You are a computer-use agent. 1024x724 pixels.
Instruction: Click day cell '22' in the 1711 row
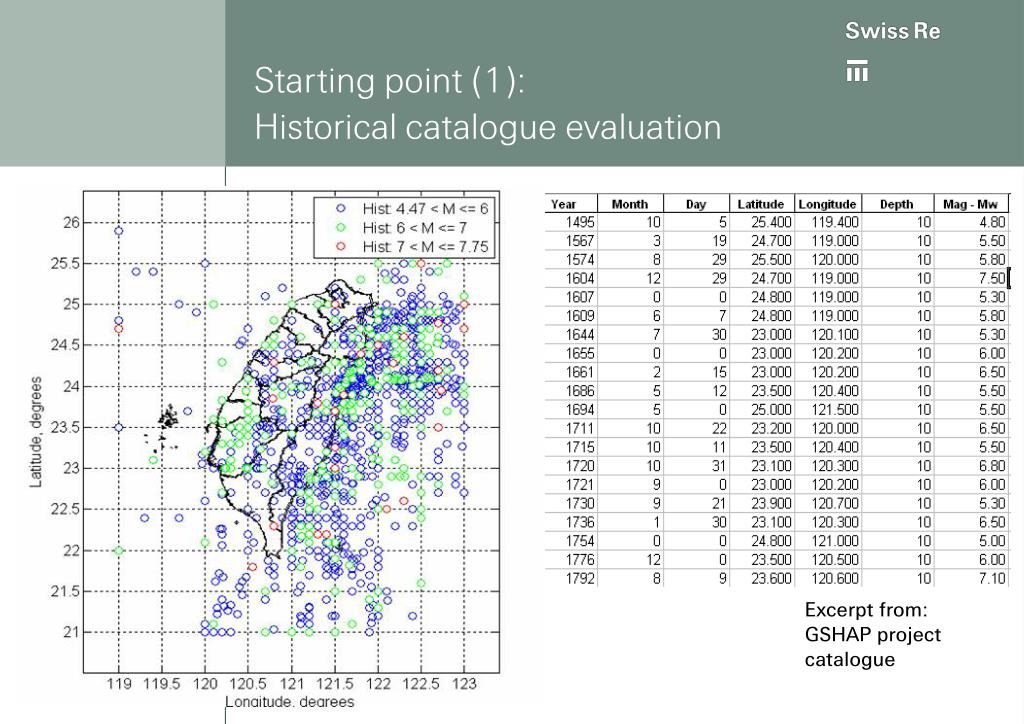coord(719,428)
